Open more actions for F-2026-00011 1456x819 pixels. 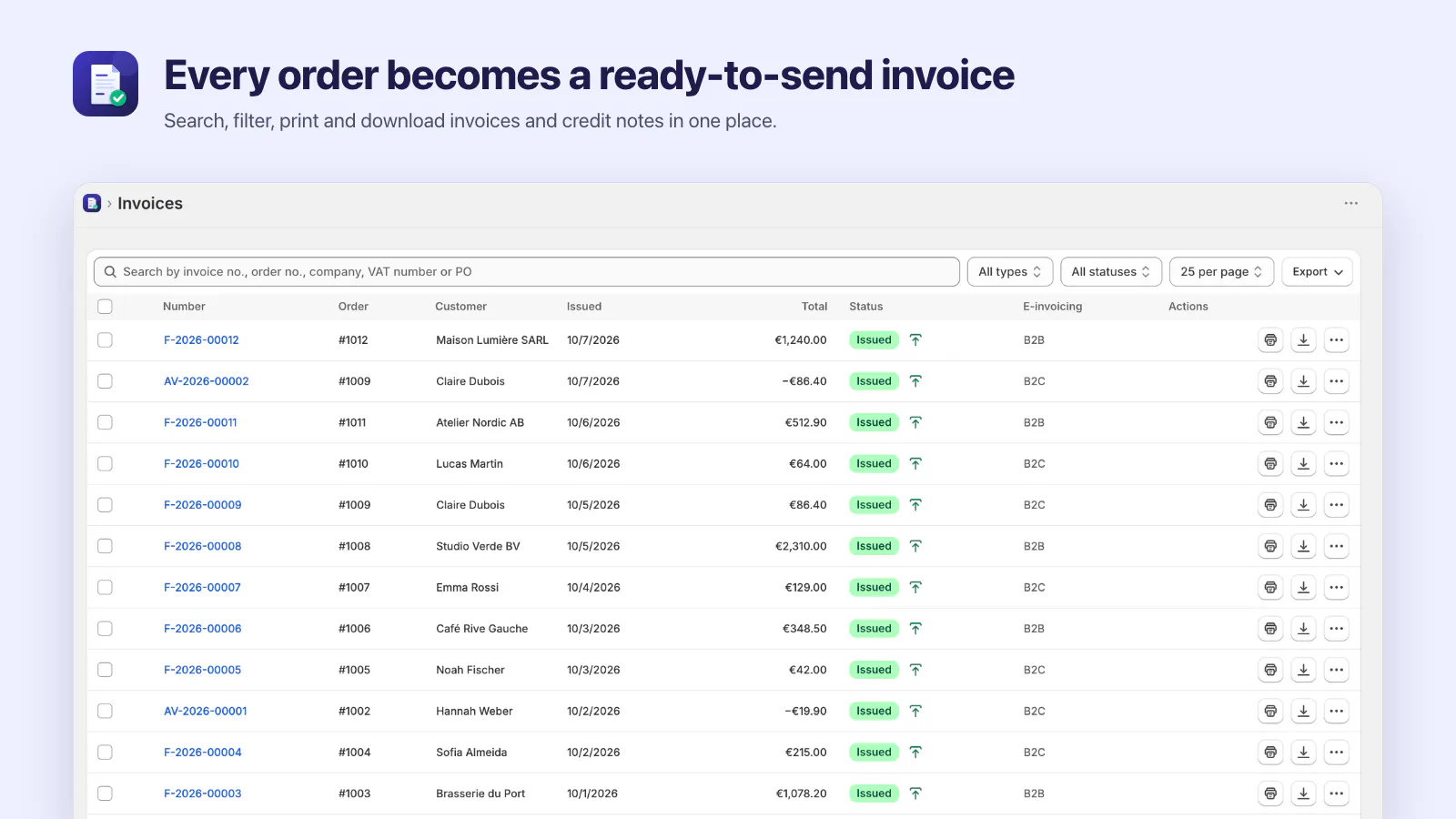point(1336,422)
